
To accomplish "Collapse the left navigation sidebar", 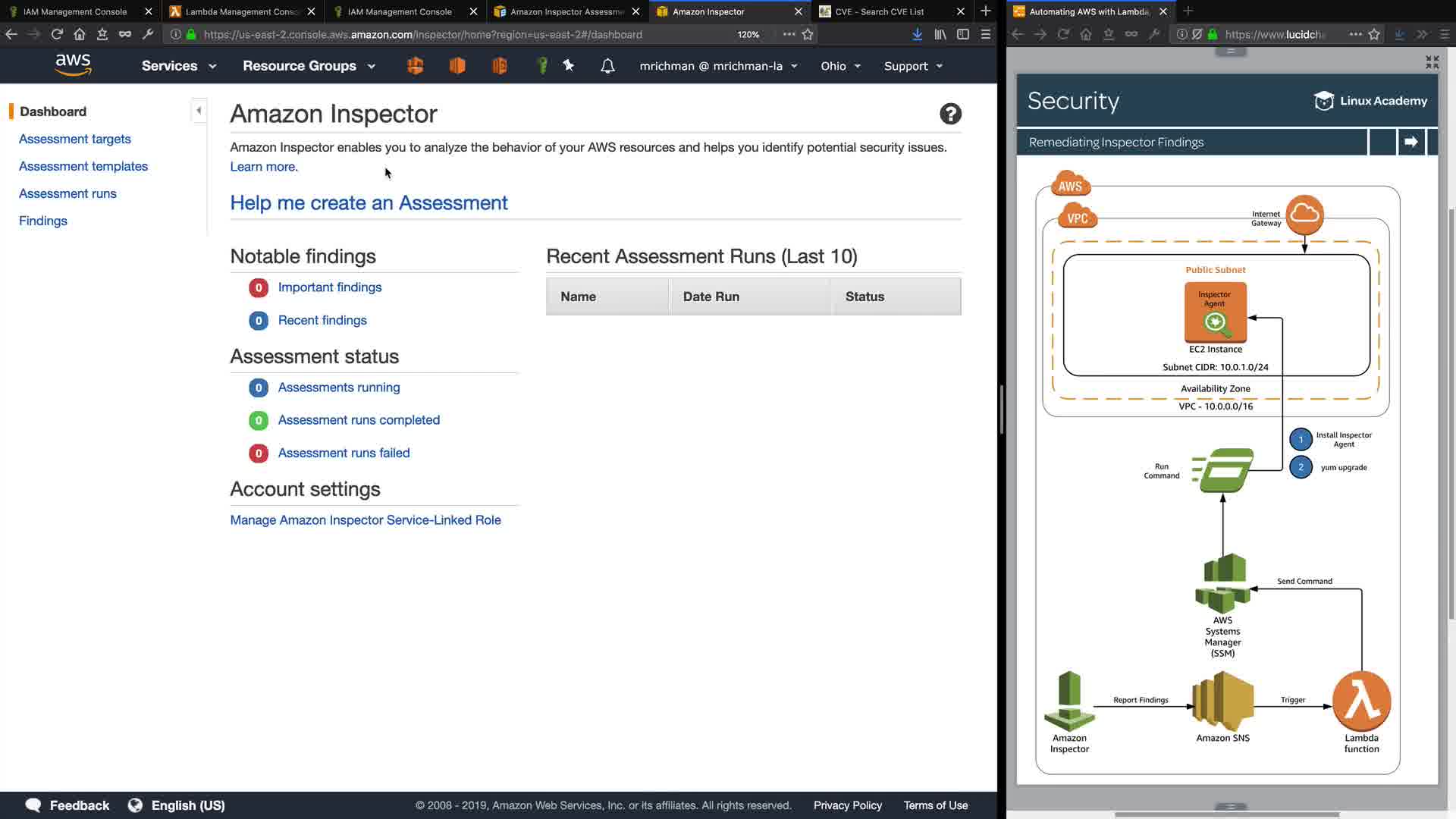I will 199,111.
